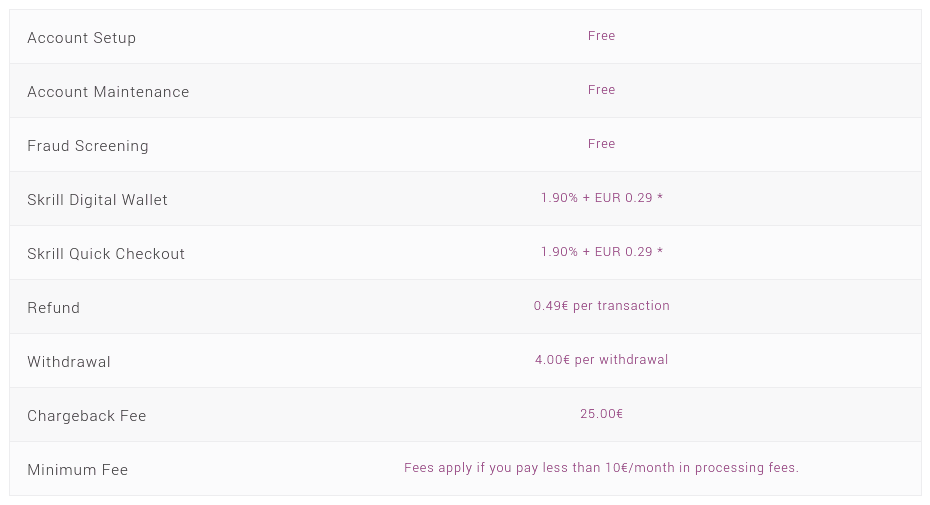Select the Free value for Fraud Screening
930x505 pixels.
(601, 144)
